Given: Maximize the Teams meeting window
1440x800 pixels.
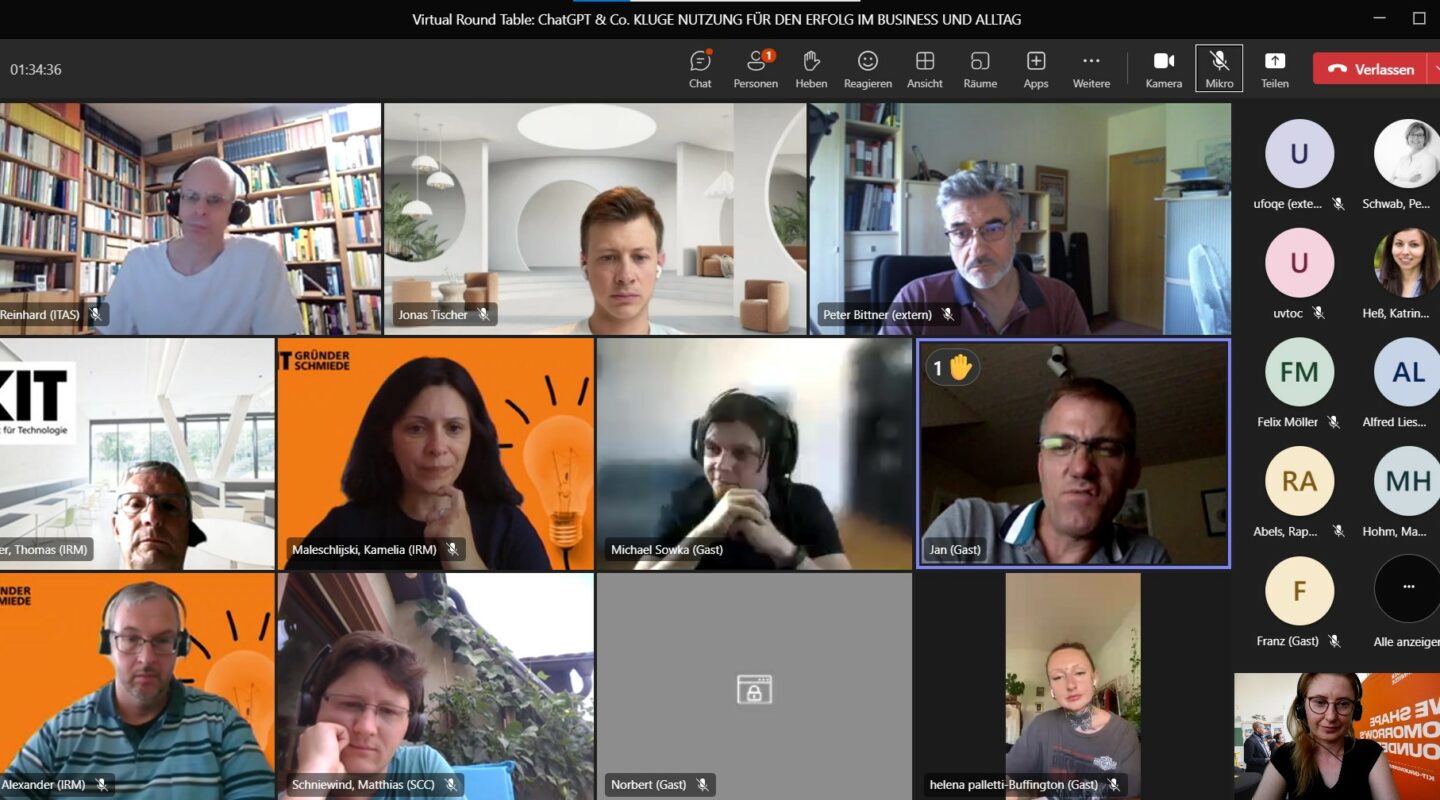Looking at the screenshot, I should (x=1419, y=18).
